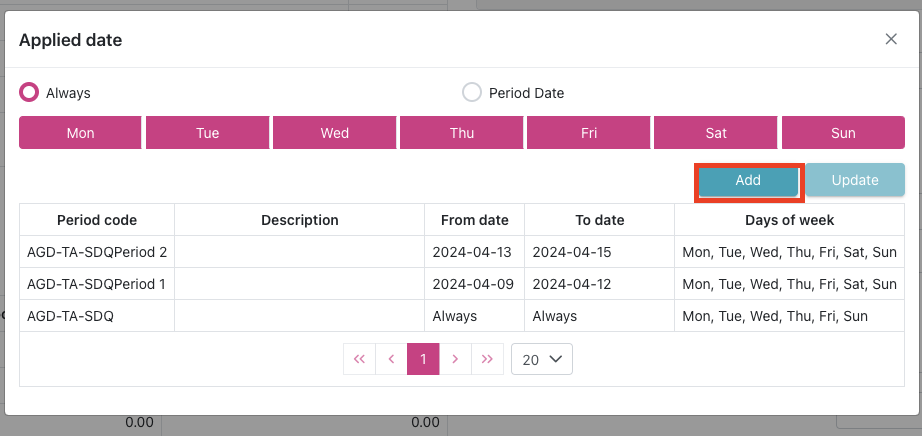Go to previous page arrow

pos(391,359)
